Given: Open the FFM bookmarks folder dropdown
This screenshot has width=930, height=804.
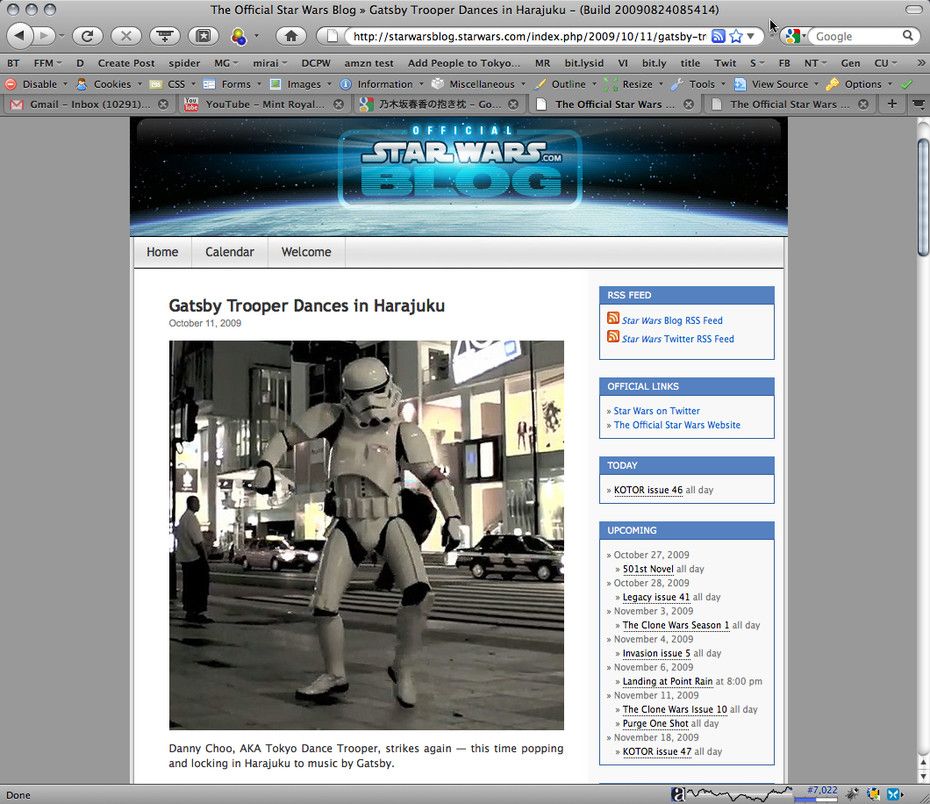Looking at the screenshot, I should [x=48, y=63].
